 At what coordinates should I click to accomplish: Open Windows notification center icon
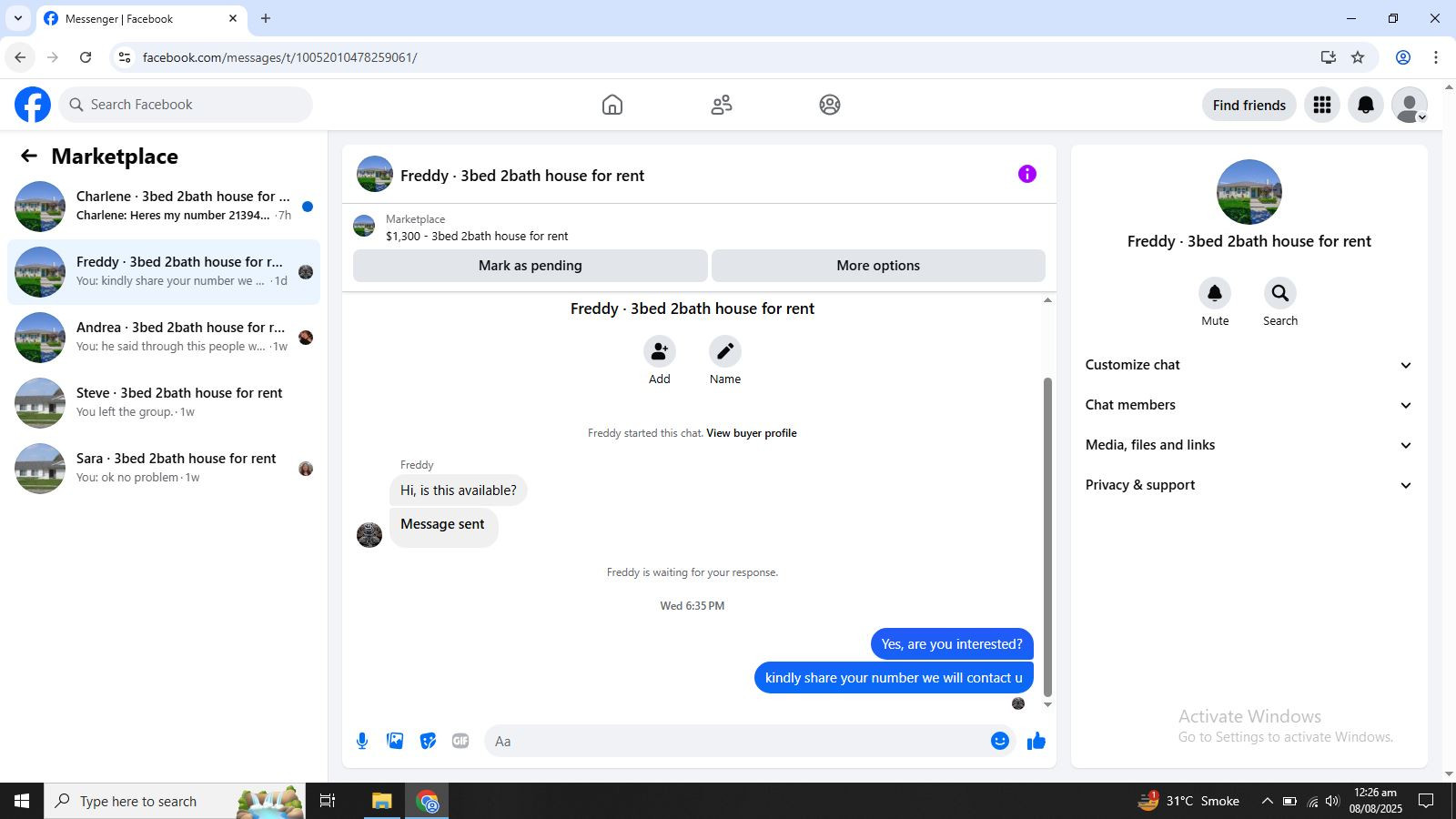pyautogui.click(x=1426, y=801)
